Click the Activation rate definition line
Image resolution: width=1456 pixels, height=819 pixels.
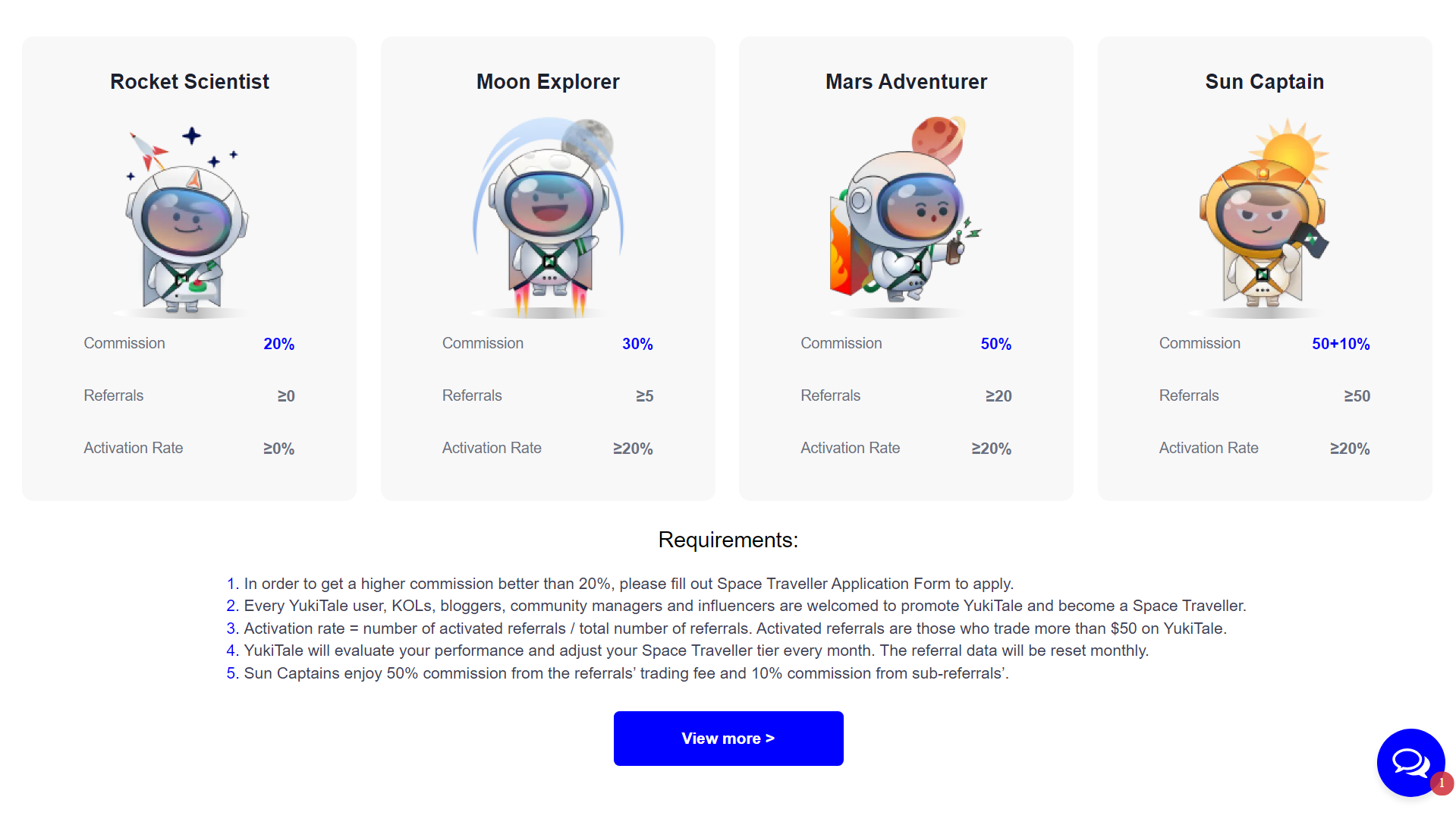click(x=727, y=628)
